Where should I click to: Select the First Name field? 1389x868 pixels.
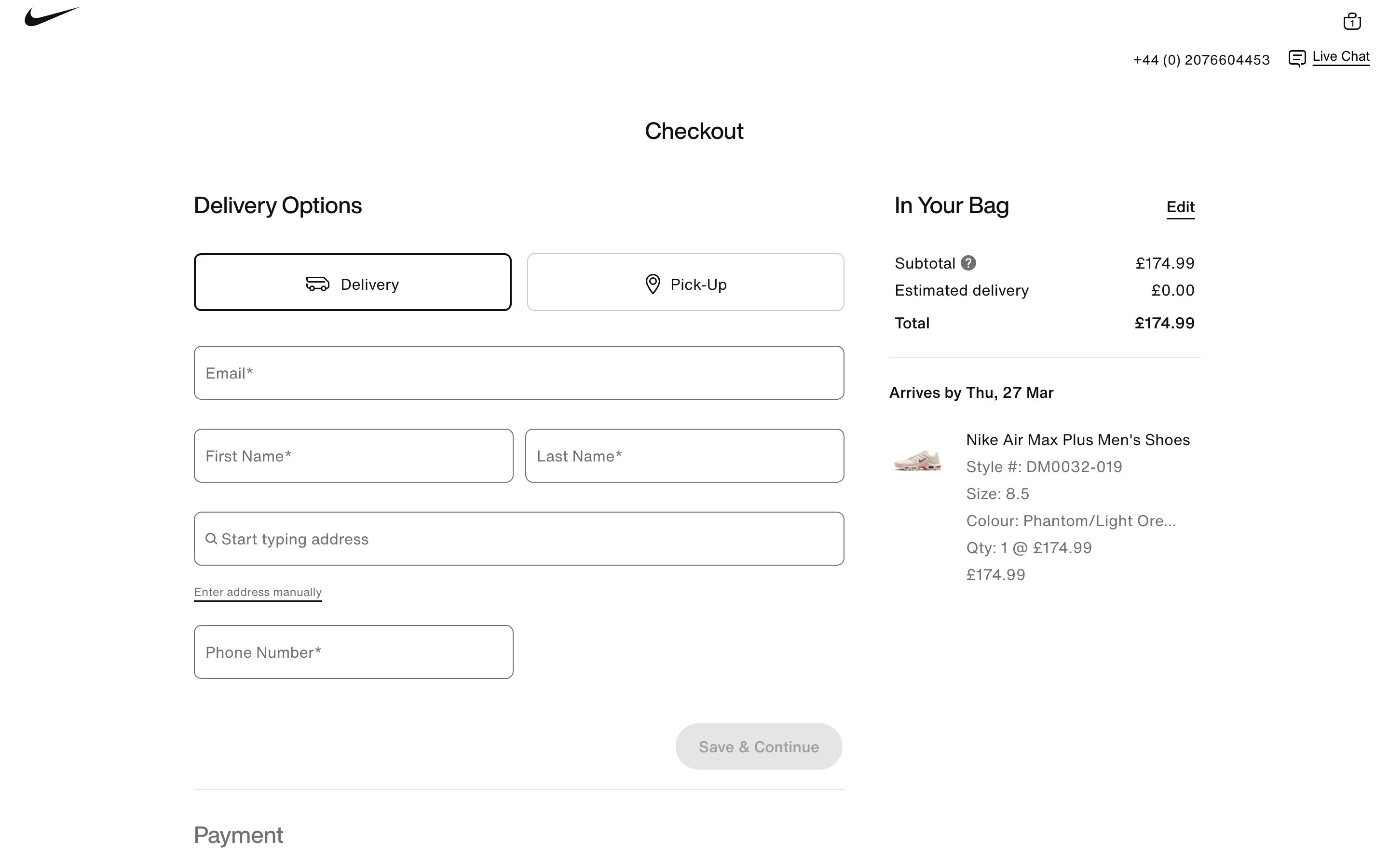(354, 455)
